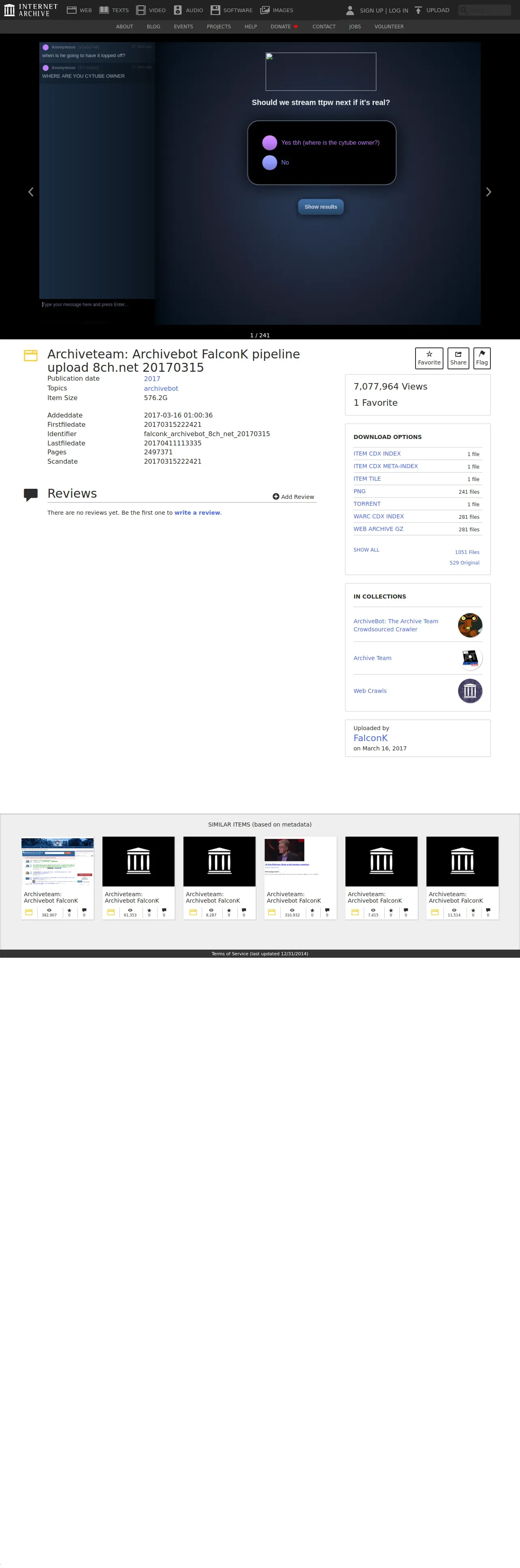Open the Help menu item
This screenshot has height=1568, width=520.
point(251,27)
